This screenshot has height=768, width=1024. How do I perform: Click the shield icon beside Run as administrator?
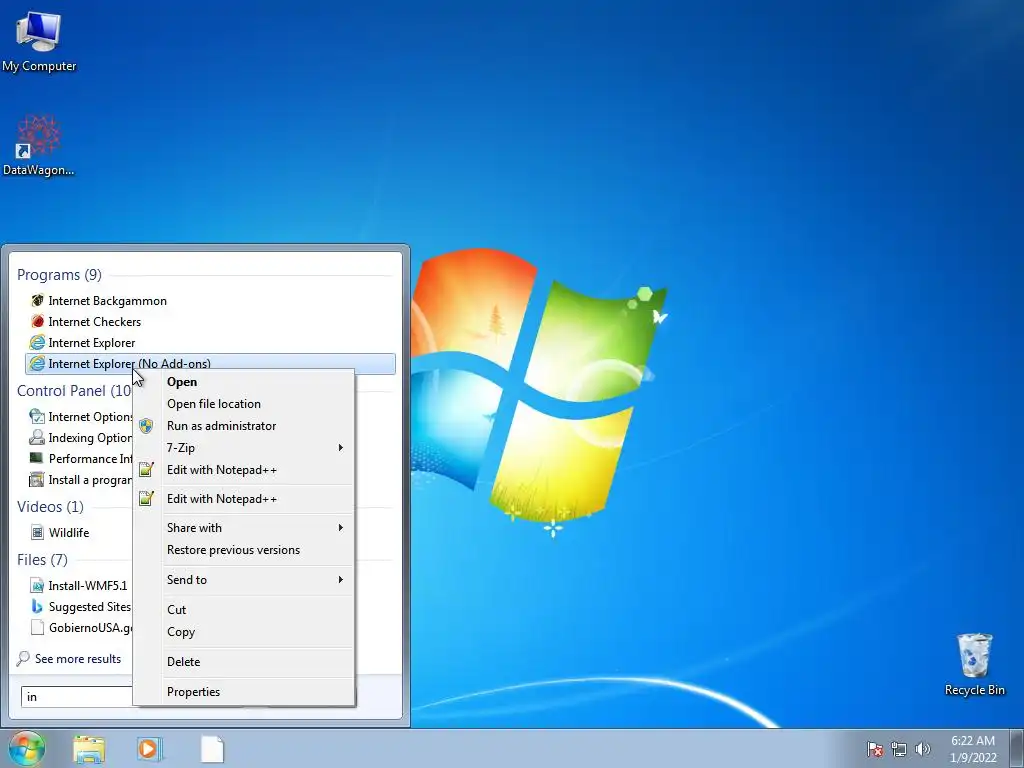coord(146,426)
